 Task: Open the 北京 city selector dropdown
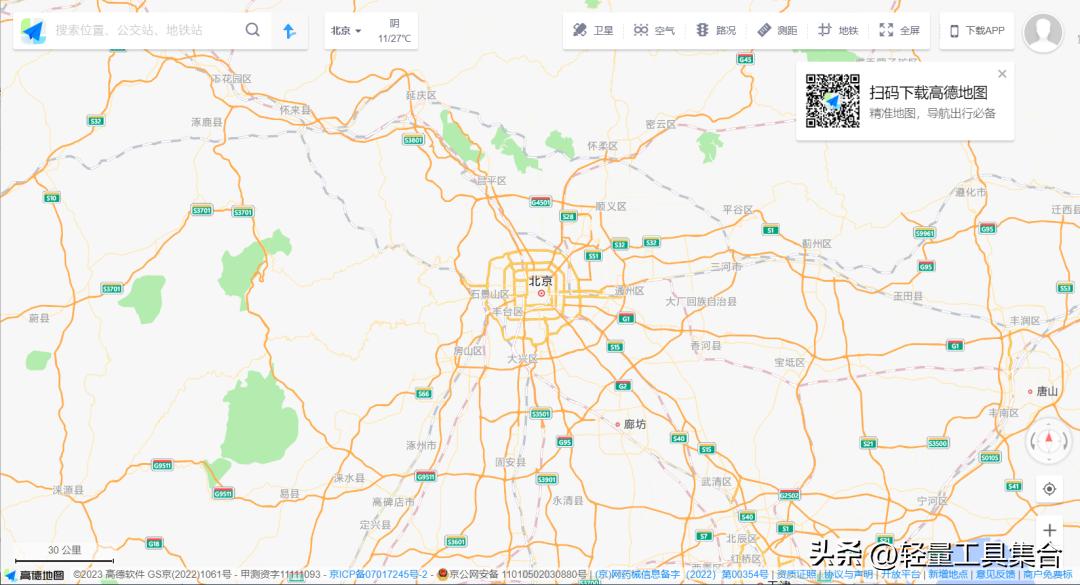pos(343,30)
